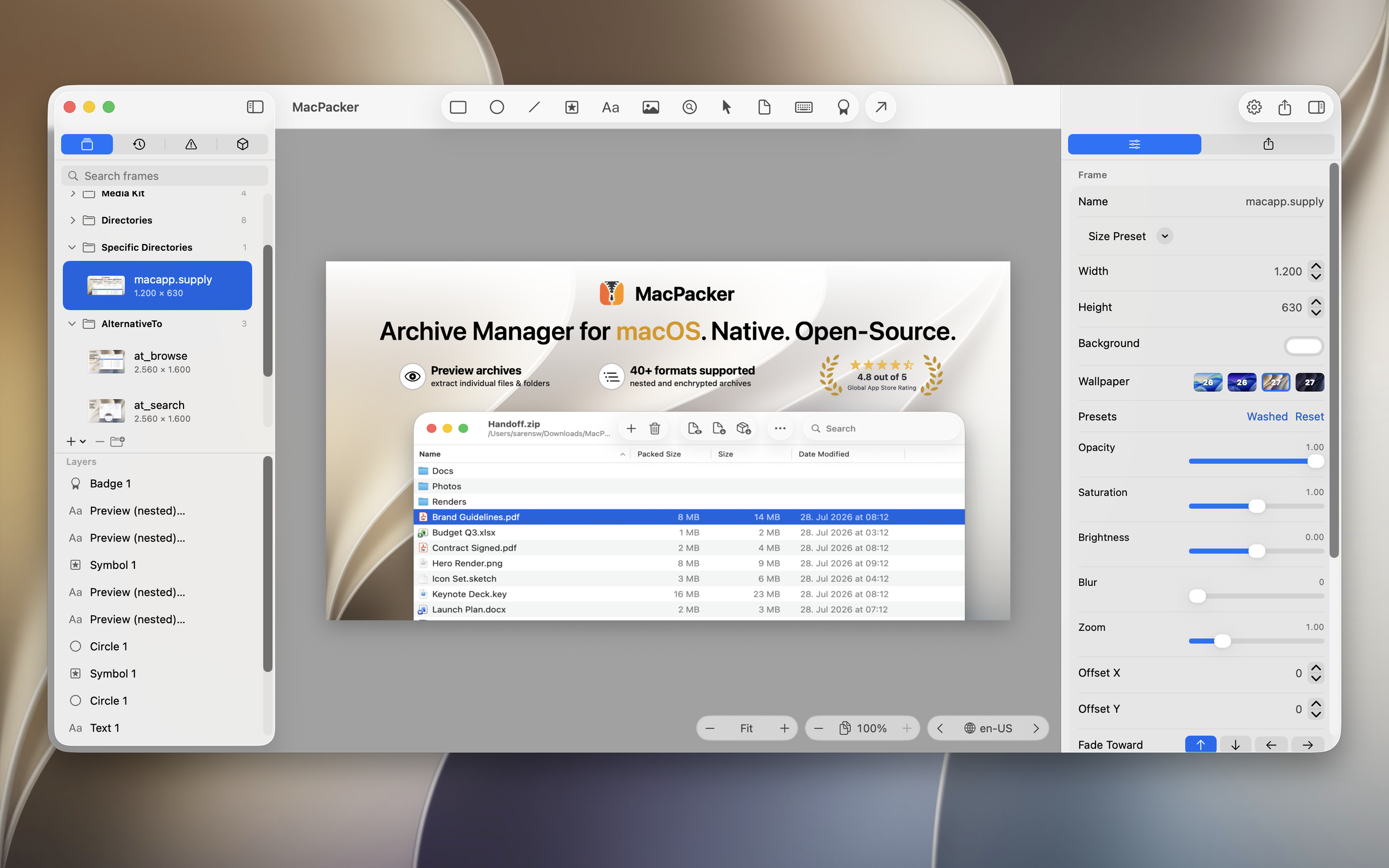Click the Offset X stepper arrows
Image resolution: width=1389 pixels, height=868 pixels.
1316,673
